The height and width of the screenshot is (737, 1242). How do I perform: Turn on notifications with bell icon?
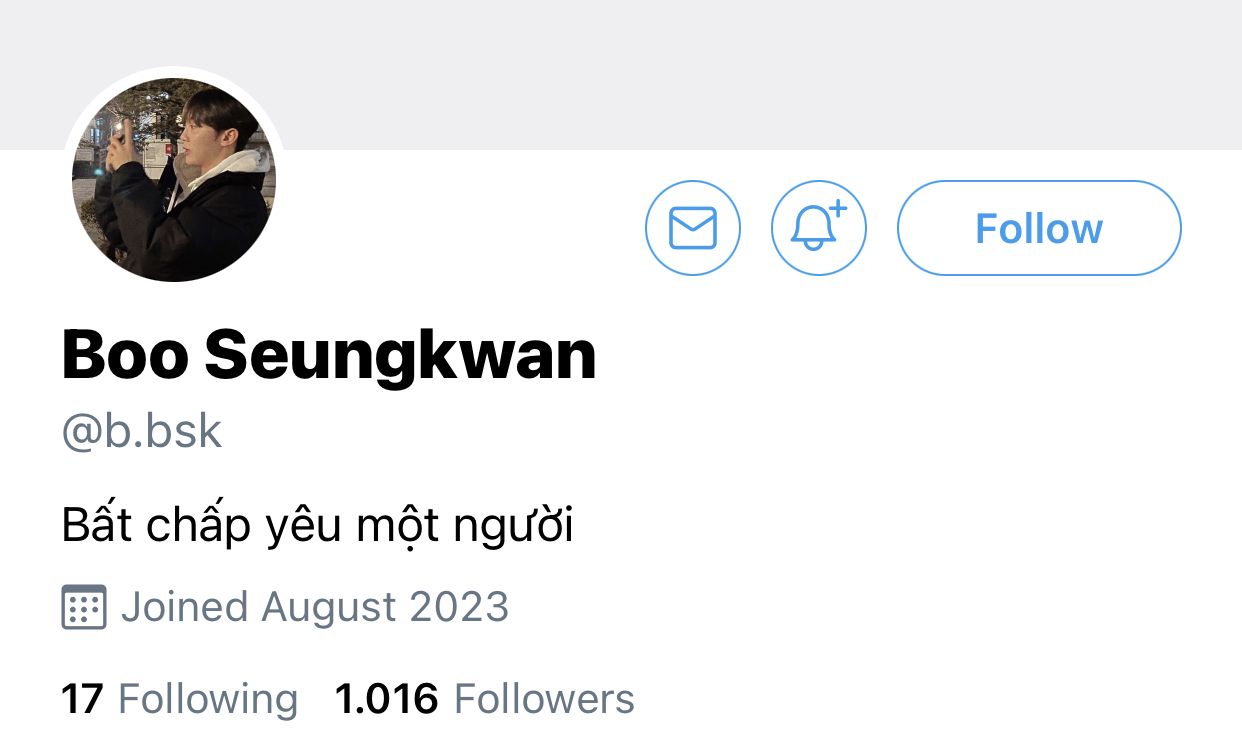pyautogui.click(x=819, y=228)
